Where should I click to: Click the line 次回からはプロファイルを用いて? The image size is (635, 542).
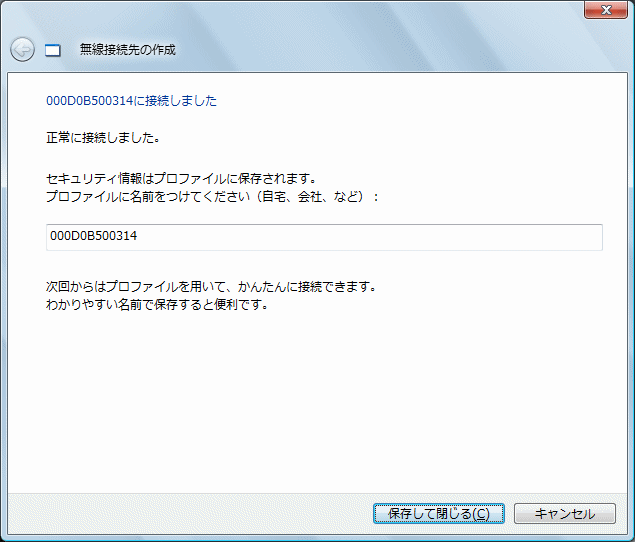pos(212,287)
